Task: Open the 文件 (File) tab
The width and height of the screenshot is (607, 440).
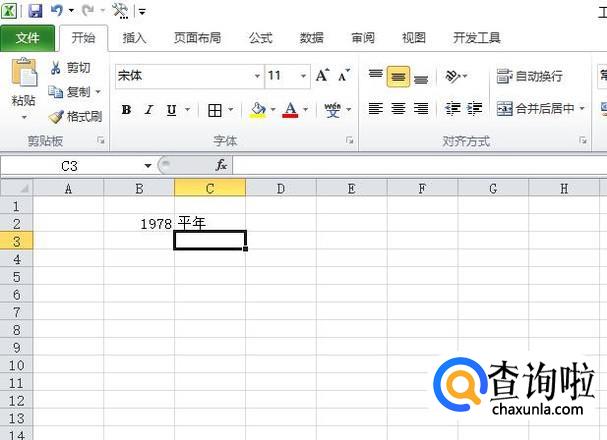Action: [x=27, y=38]
